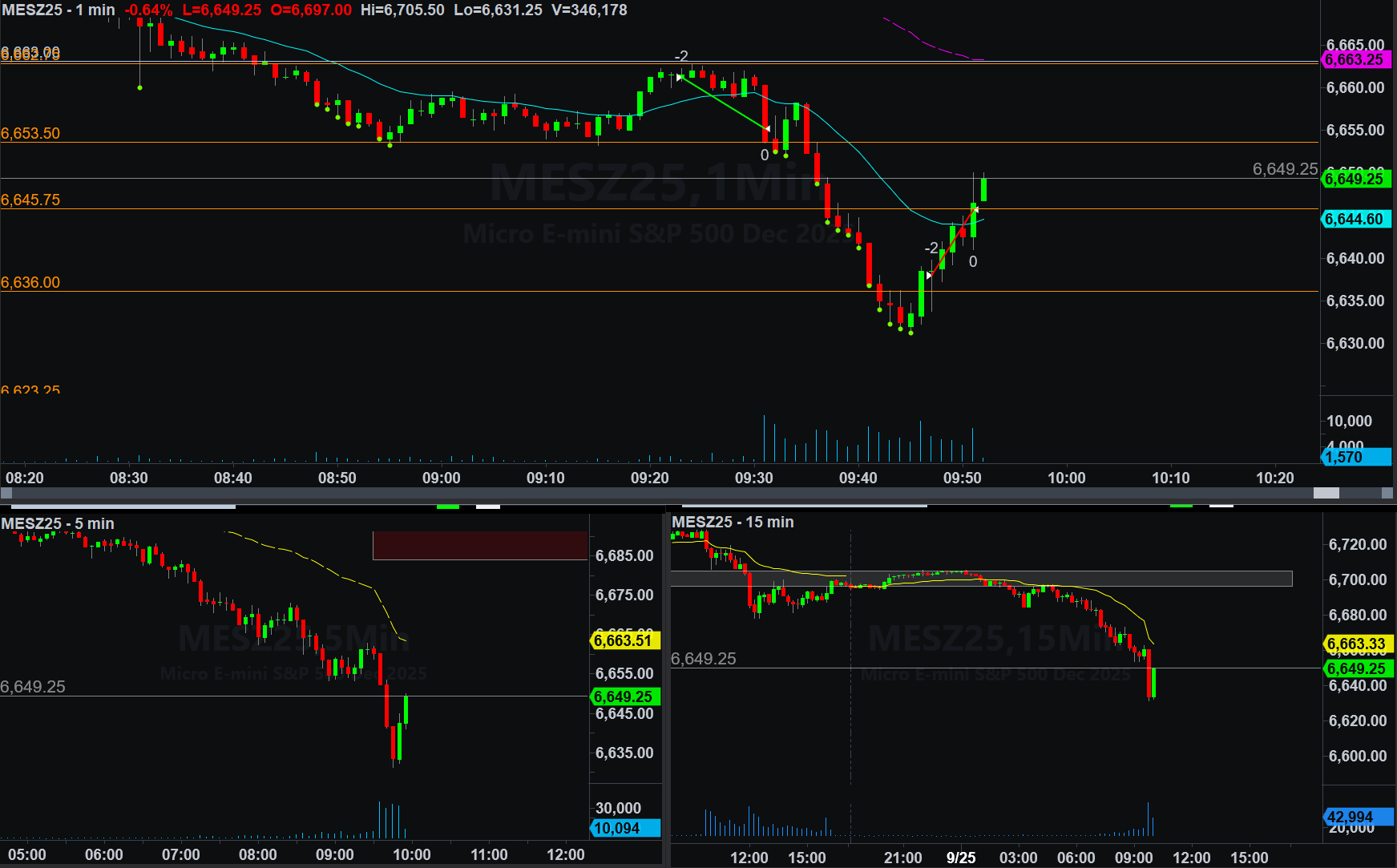1397x868 pixels.
Task: Select the orange 6,653.50 price level label
Action: point(30,133)
